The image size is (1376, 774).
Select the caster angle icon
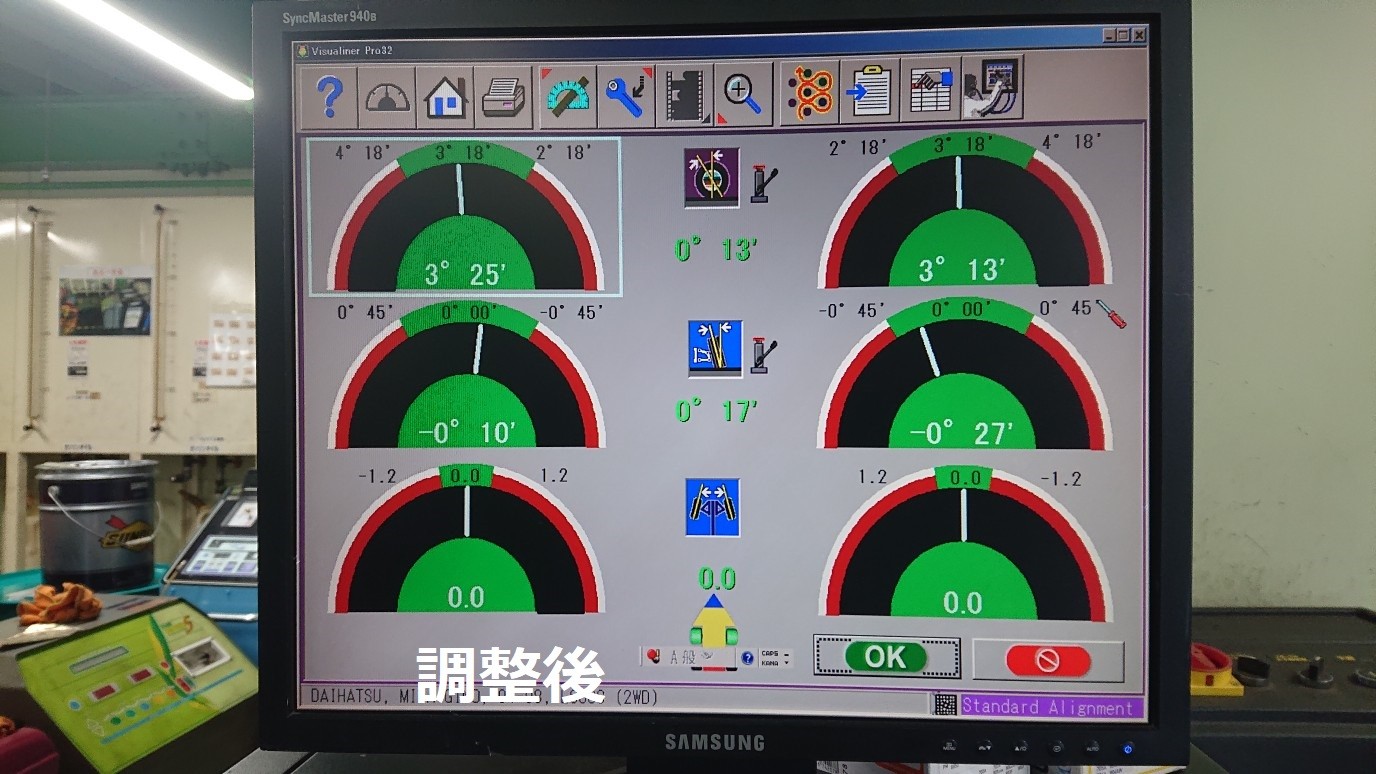(x=712, y=177)
